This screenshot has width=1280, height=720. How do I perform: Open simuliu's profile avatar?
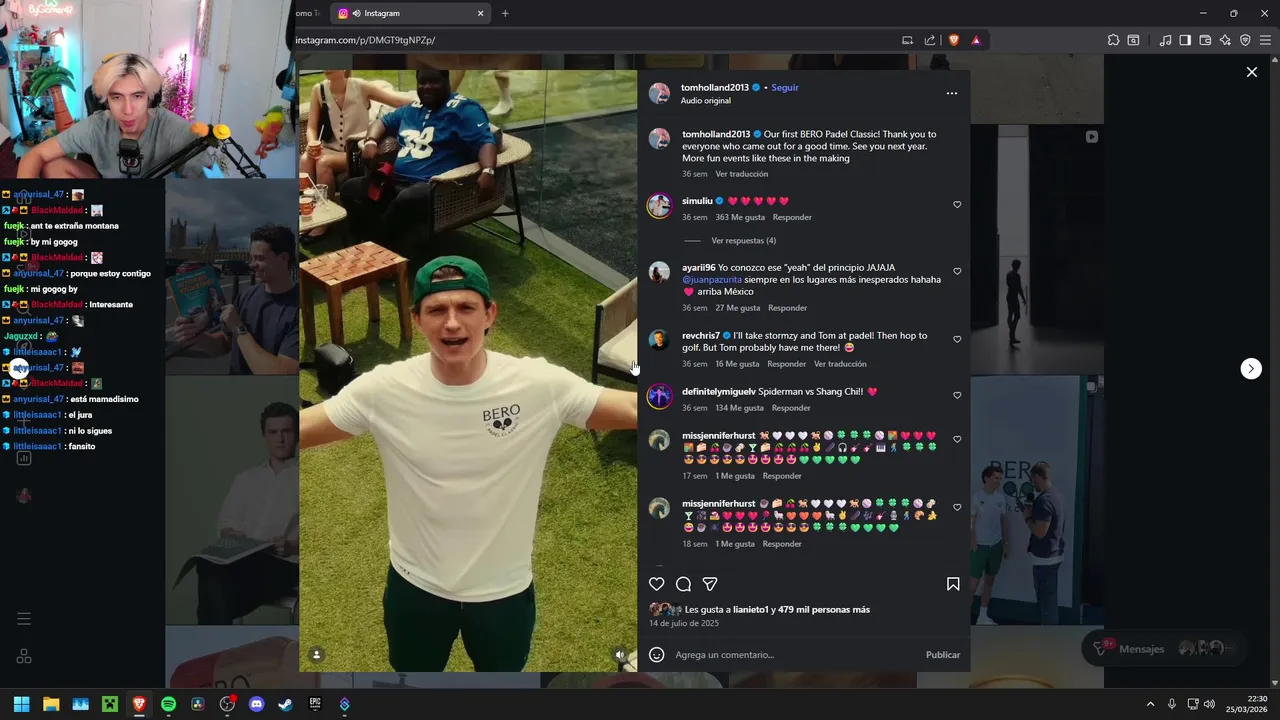pyautogui.click(x=659, y=206)
